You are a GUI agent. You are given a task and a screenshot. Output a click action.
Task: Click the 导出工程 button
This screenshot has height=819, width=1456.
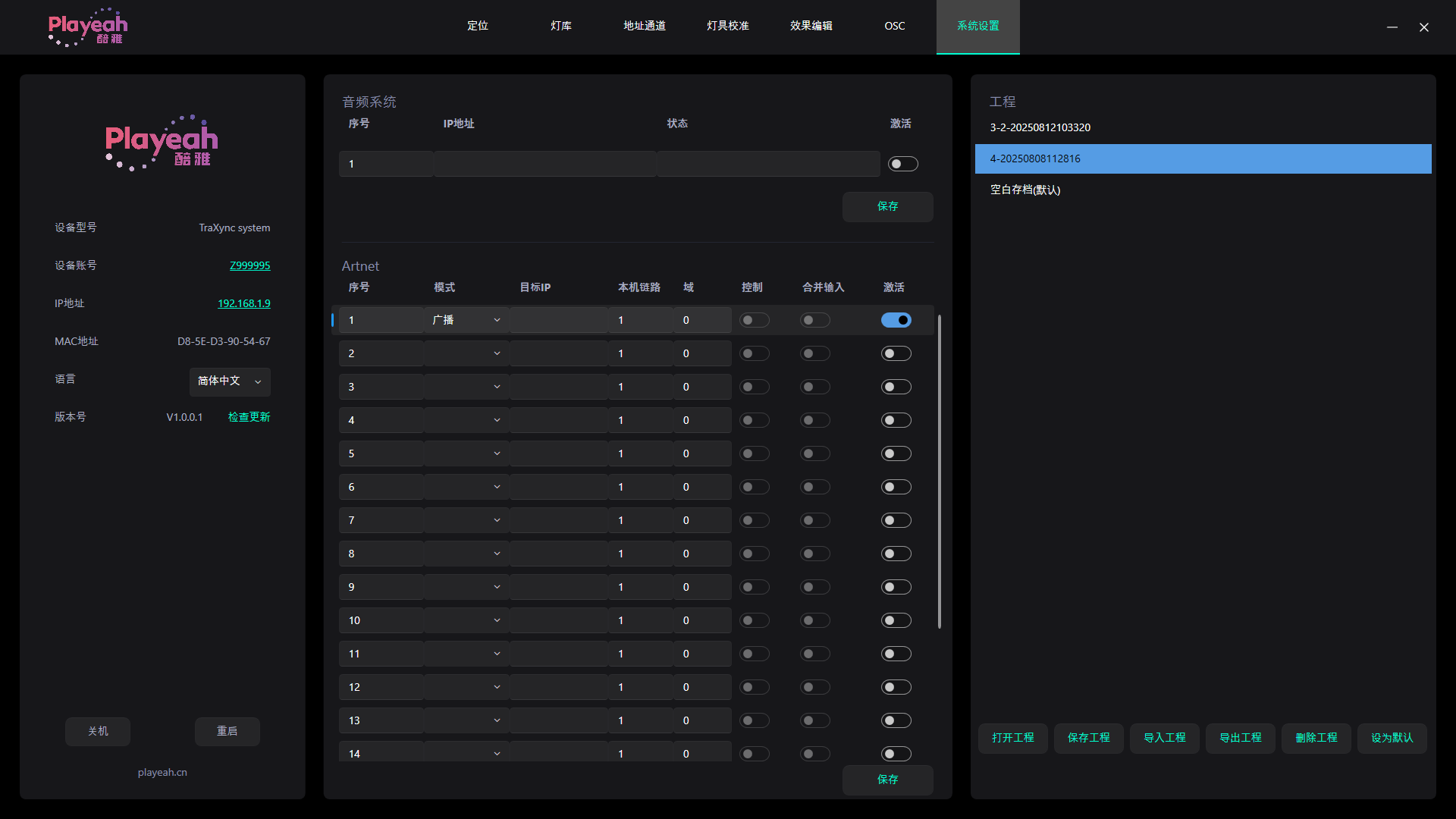1240,738
